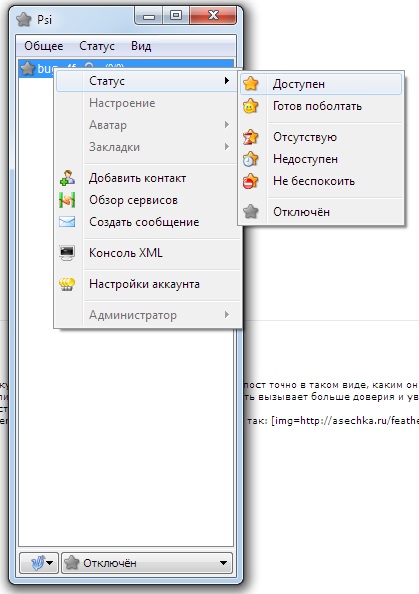Set status to Отключён in submenu
The image size is (419, 594).
point(321,212)
